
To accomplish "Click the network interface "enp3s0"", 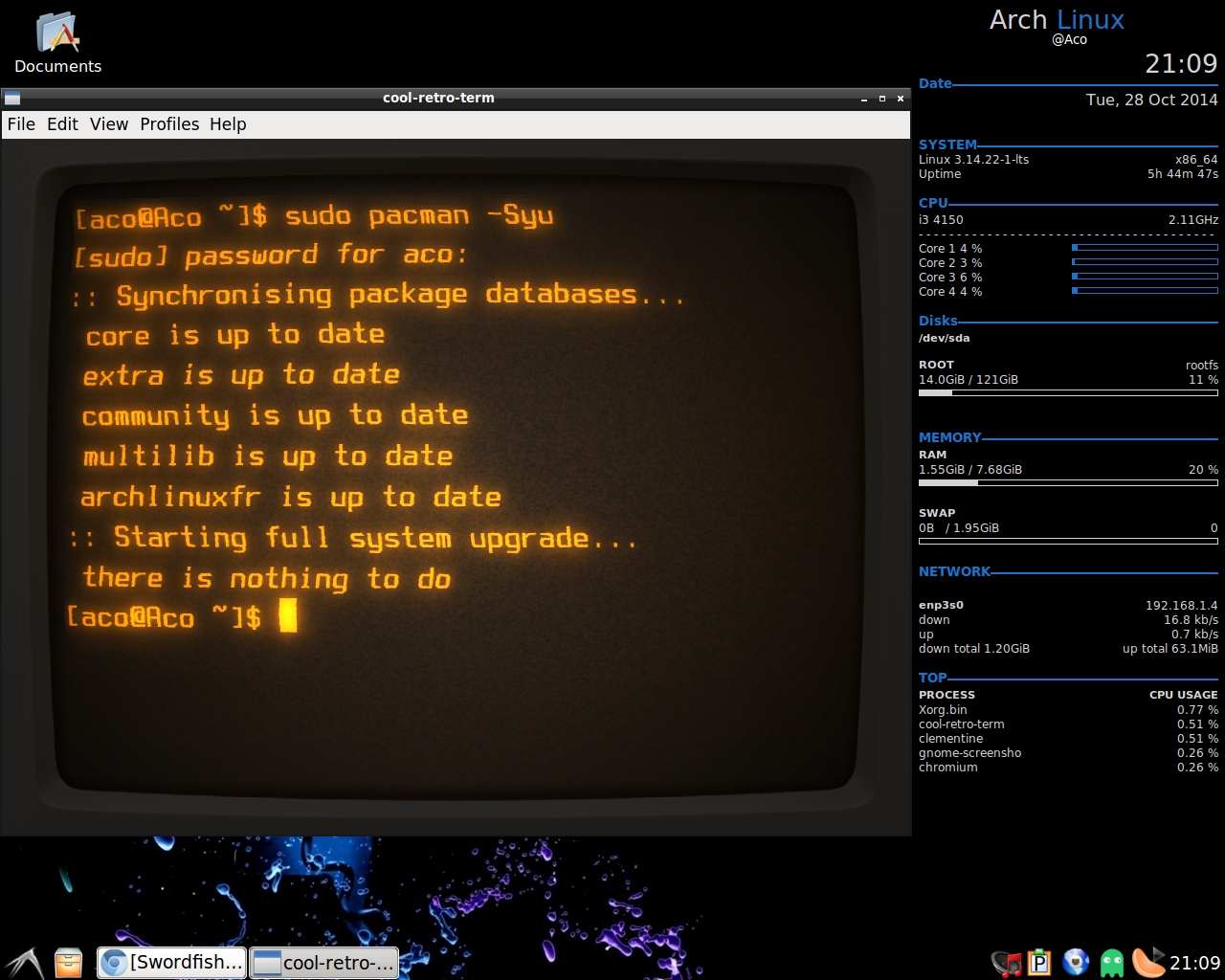I will pos(941,605).
